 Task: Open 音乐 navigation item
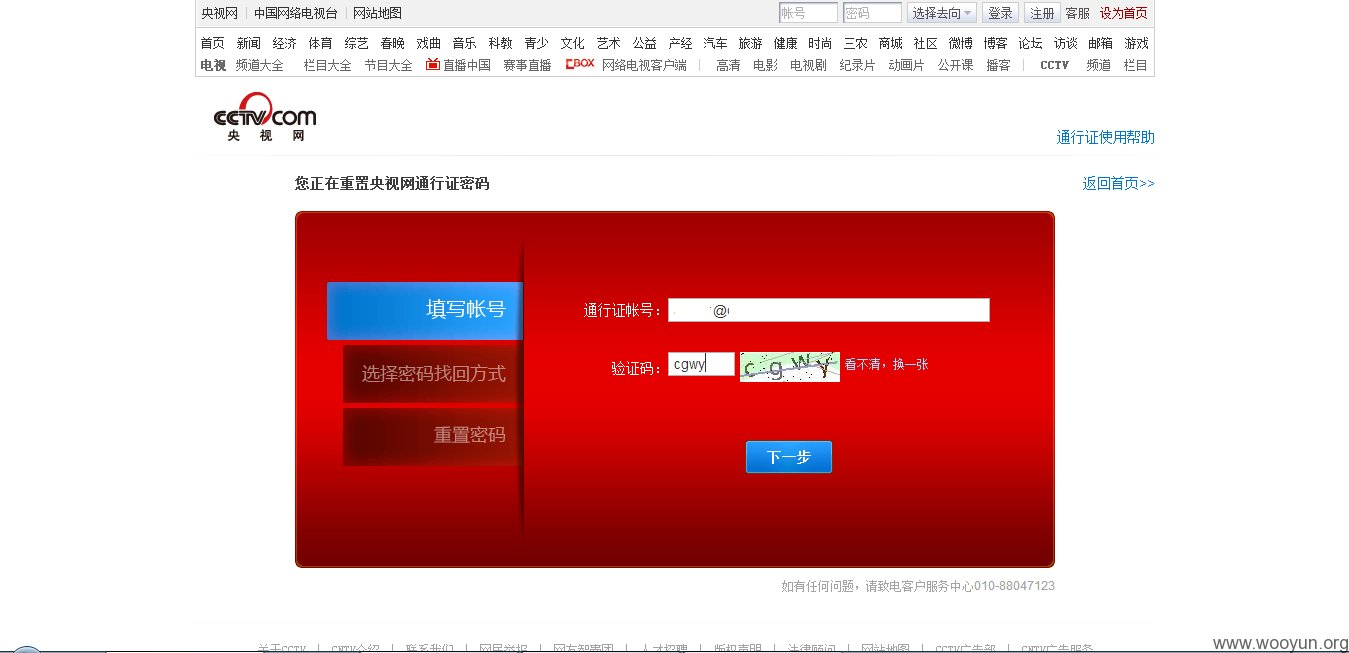click(464, 43)
